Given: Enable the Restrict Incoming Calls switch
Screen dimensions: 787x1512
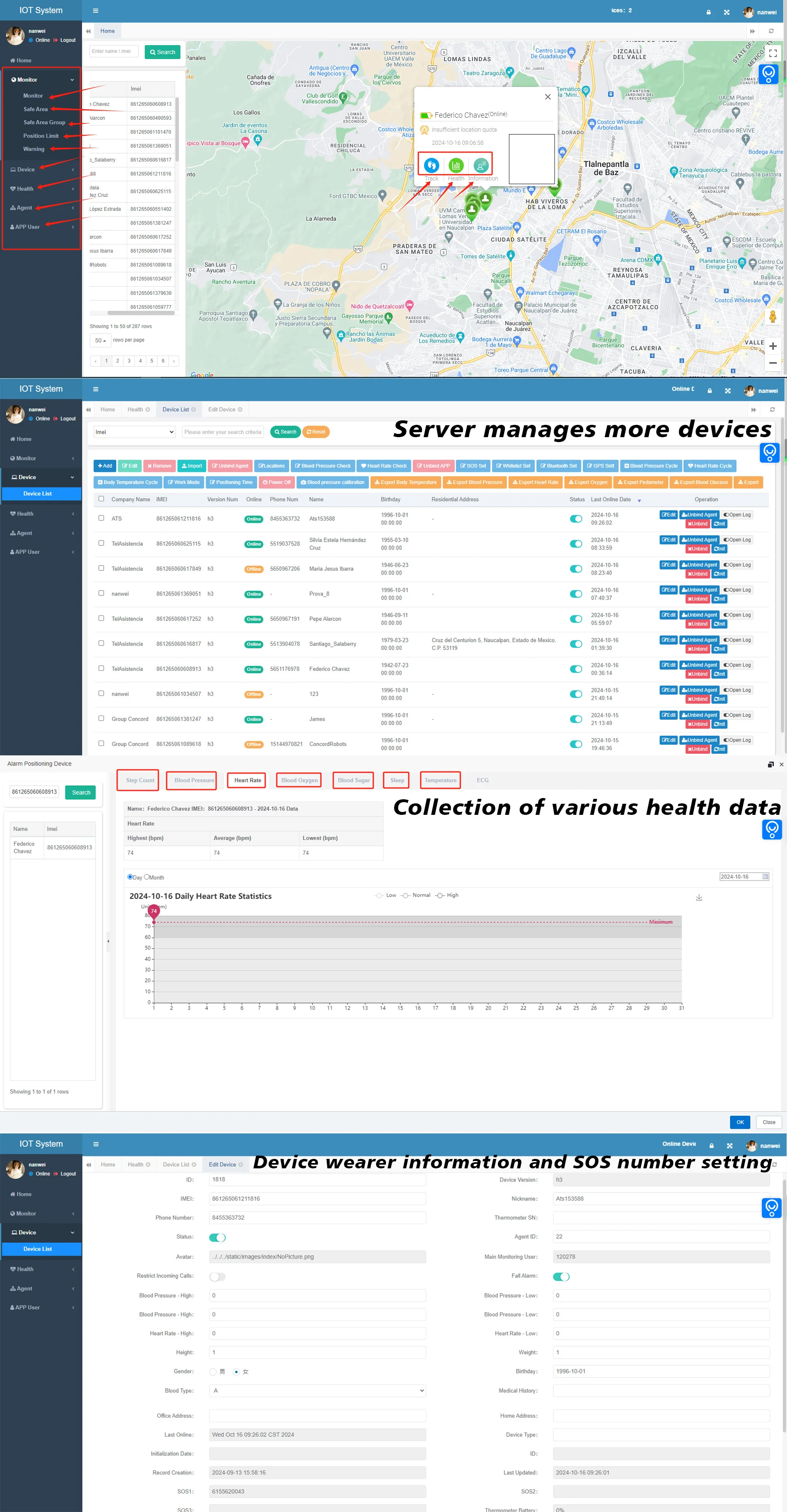Looking at the screenshot, I should pos(217,1276).
